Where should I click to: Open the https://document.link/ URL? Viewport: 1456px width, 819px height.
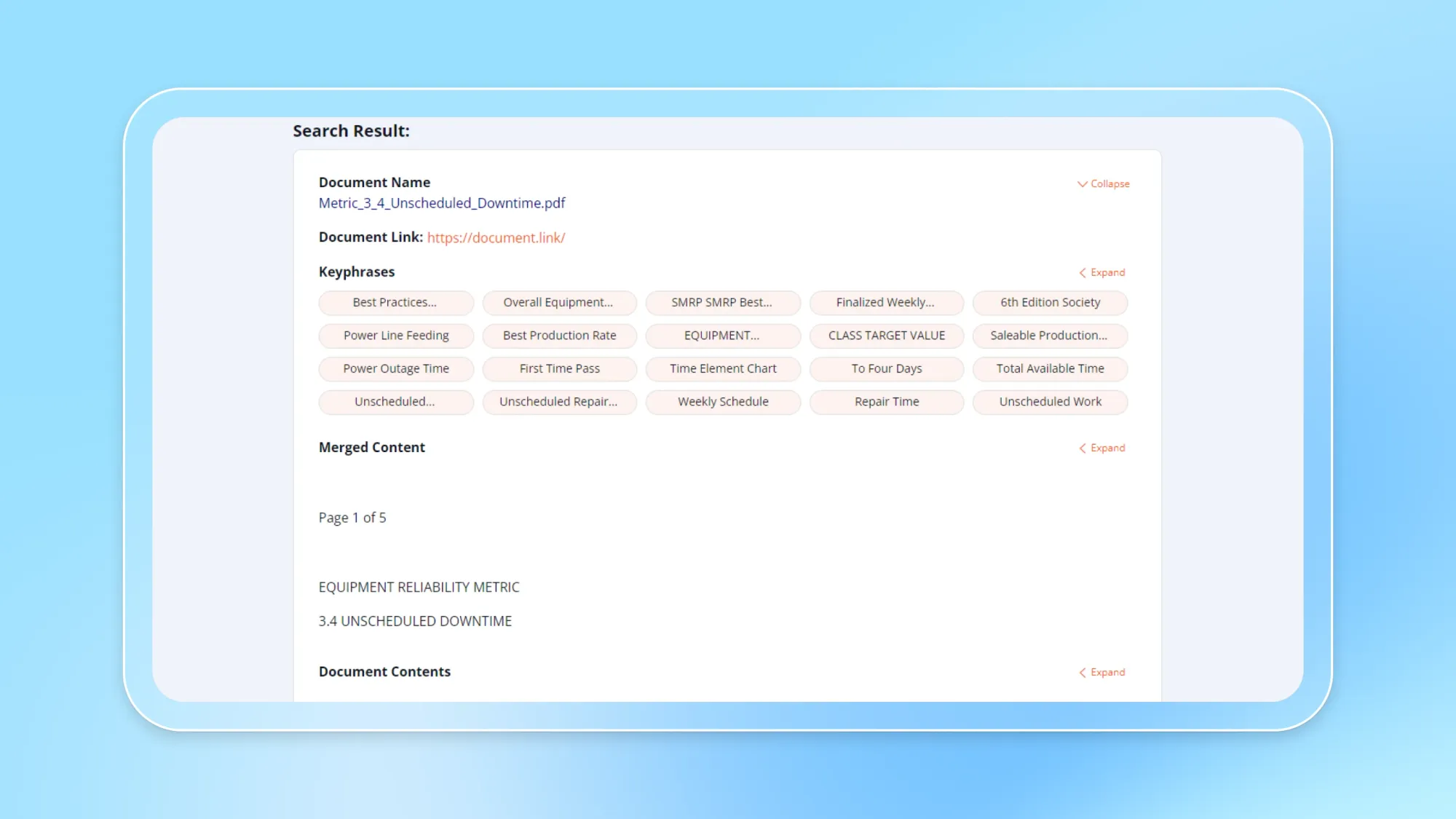pos(496,237)
